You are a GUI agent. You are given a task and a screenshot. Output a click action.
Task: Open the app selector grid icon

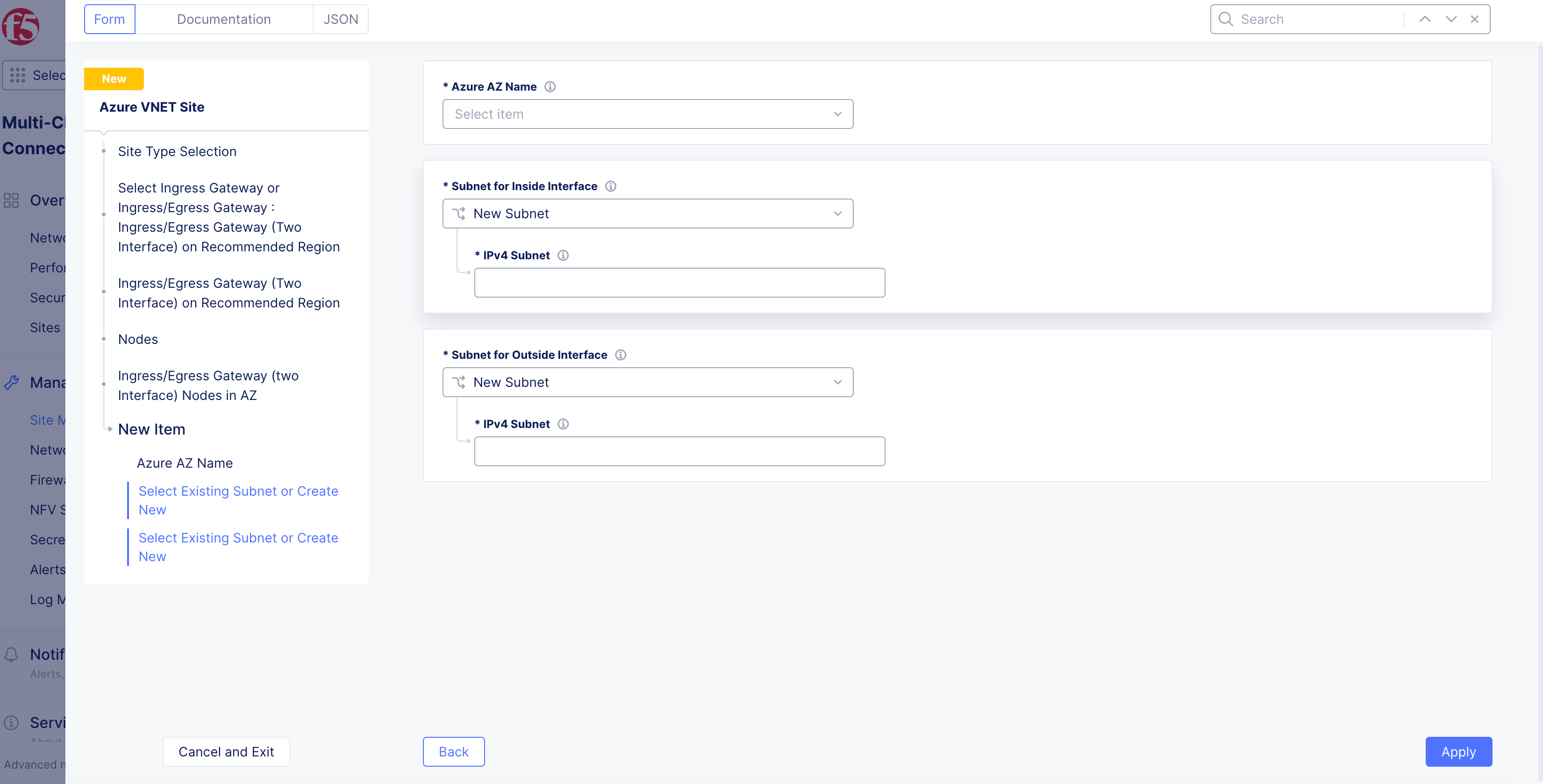17,75
